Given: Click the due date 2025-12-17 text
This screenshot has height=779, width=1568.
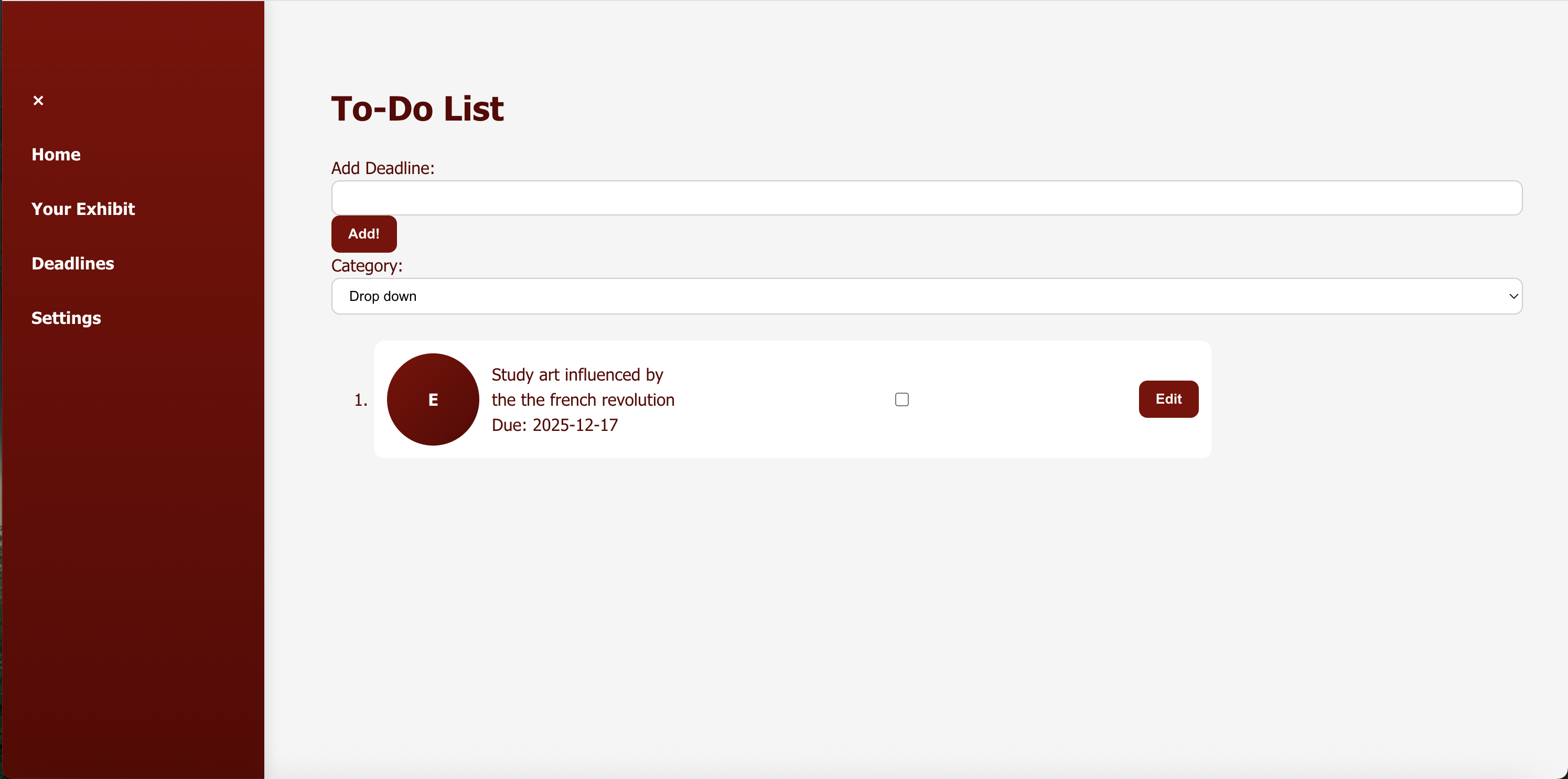Looking at the screenshot, I should pos(554,425).
